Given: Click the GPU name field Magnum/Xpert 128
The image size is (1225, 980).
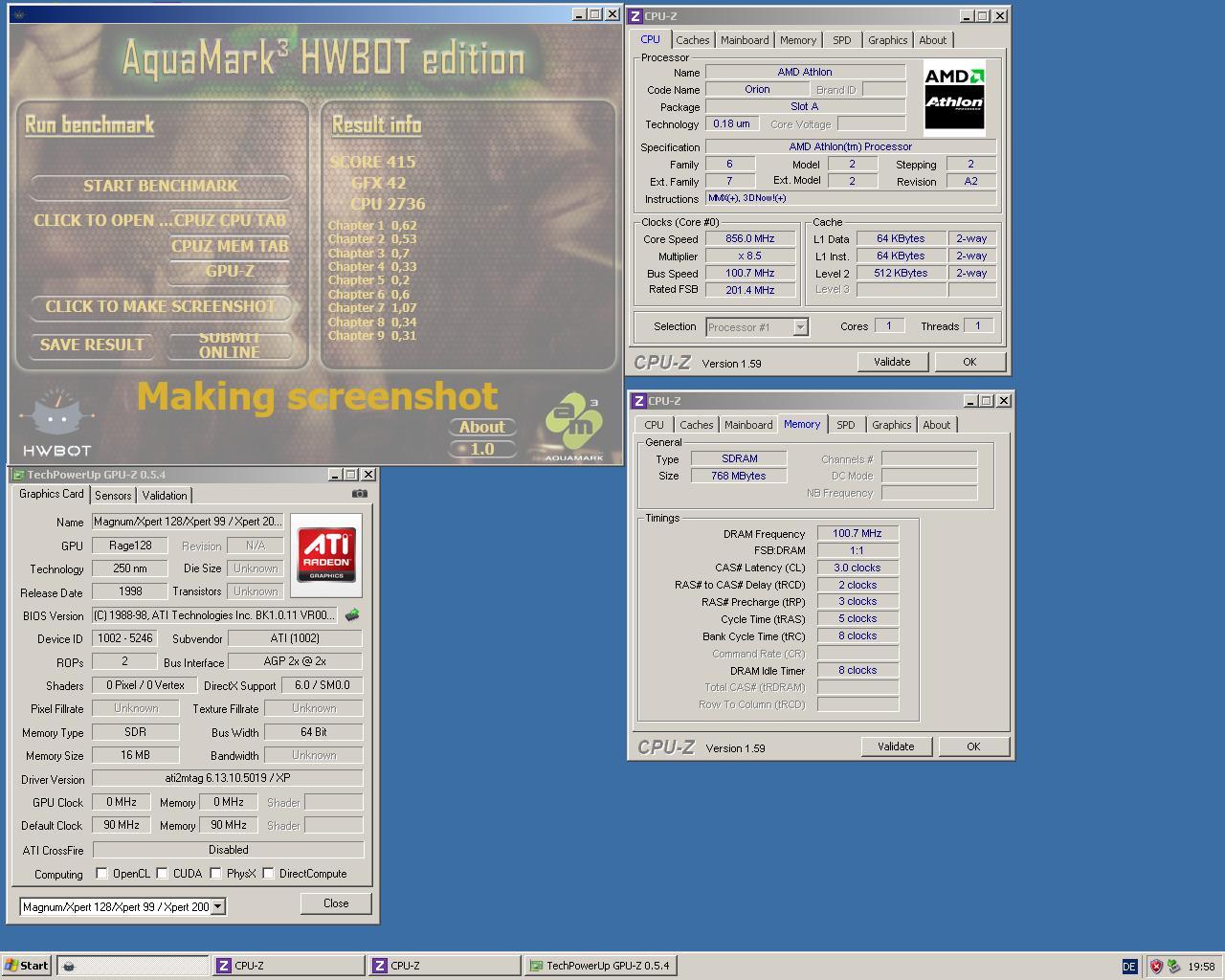Looking at the screenshot, I should point(188,522).
